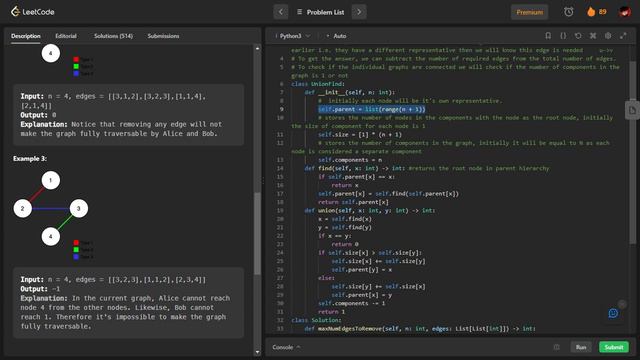Click the keyboard shortcuts icon
The height and width of the screenshot is (360, 640).
pyautogui.click(x=593, y=36)
